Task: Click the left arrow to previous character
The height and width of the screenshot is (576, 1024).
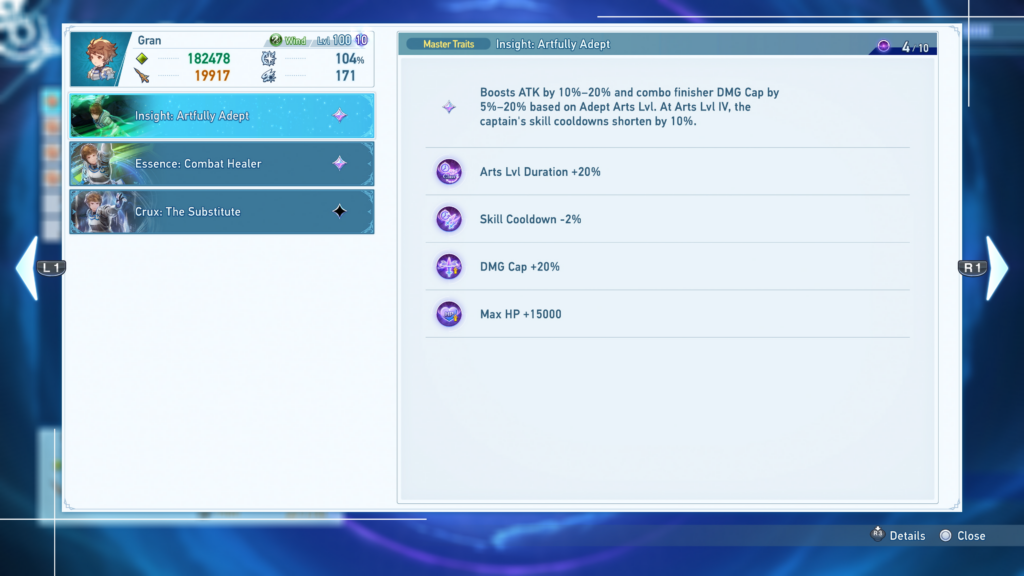Action: (27, 268)
